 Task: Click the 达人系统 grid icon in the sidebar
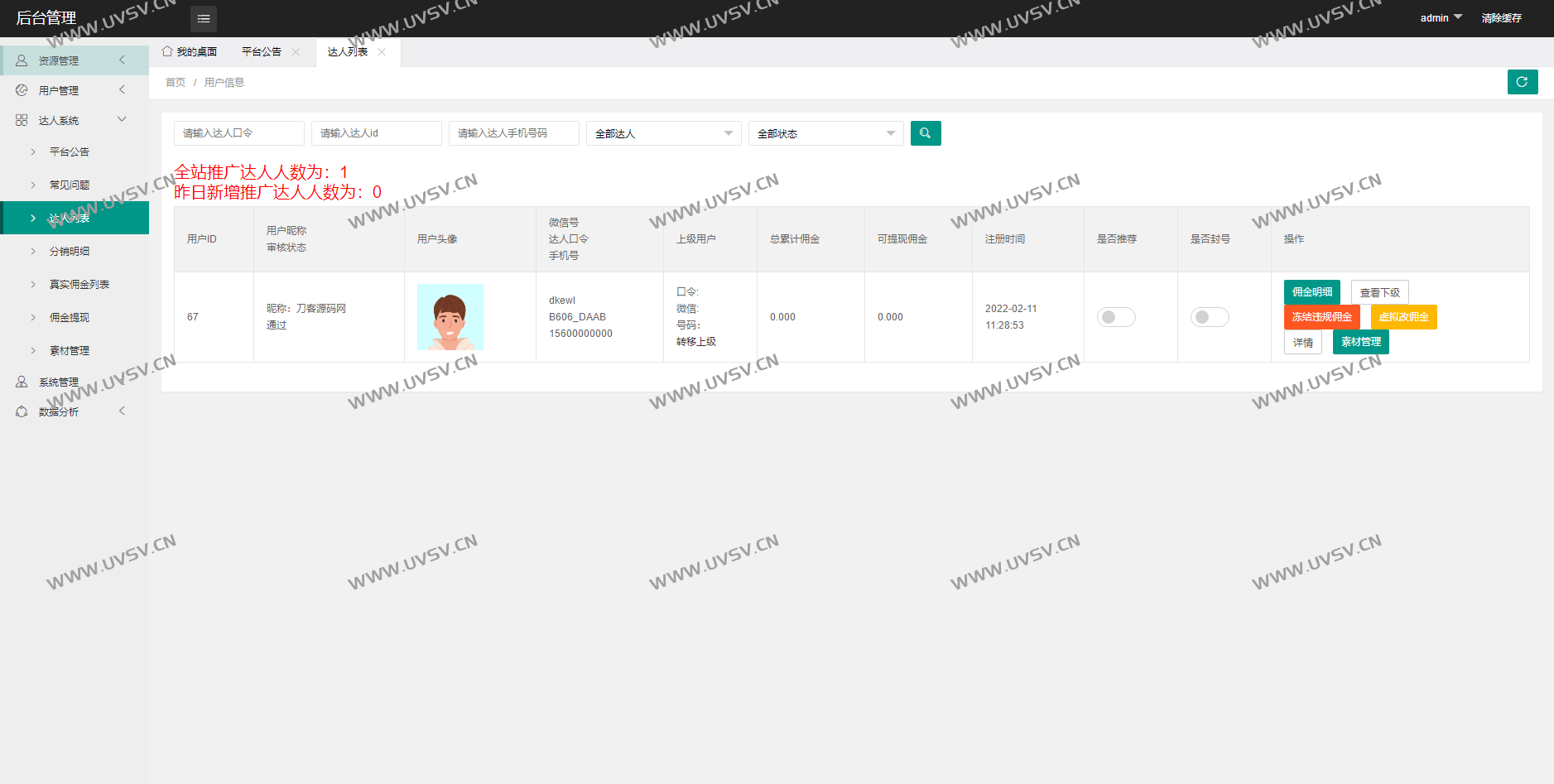(22, 120)
